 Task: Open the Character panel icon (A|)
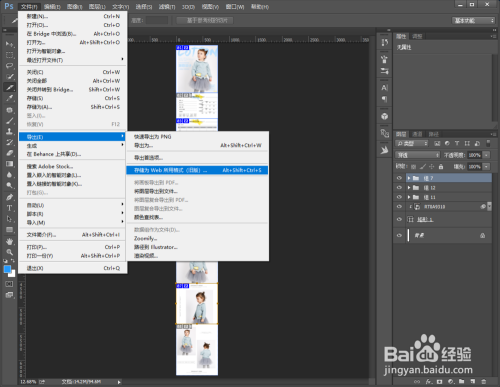385,88
